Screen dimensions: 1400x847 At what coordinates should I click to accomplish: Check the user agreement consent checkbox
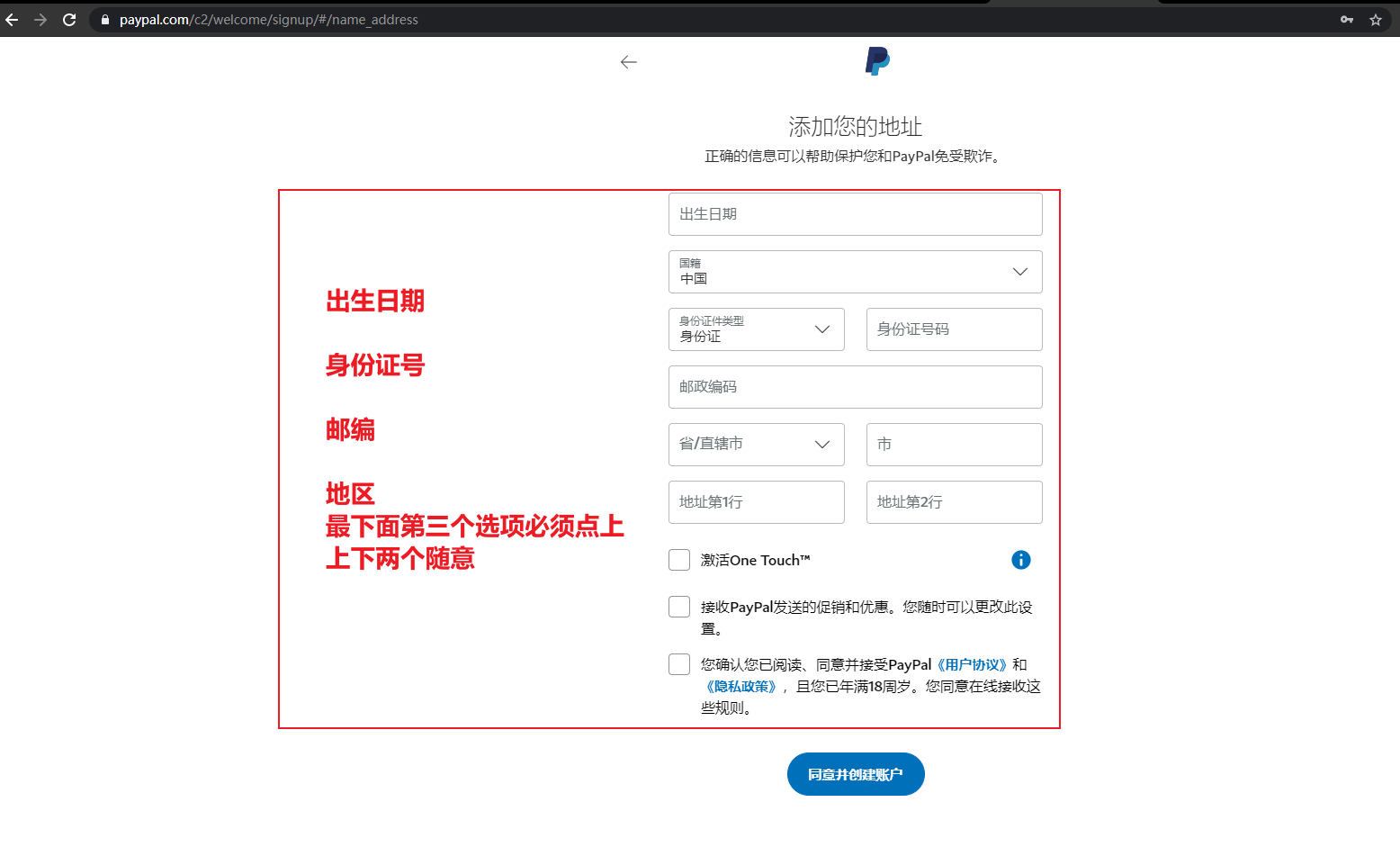click(x=679, y=664)
